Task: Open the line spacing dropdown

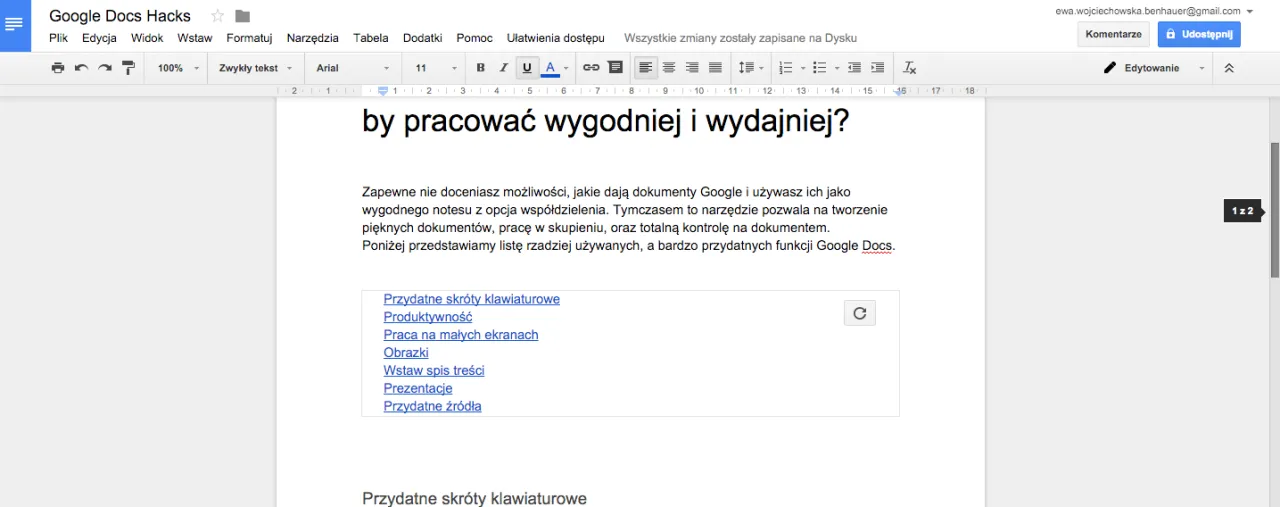Action: tap(750, 68)
